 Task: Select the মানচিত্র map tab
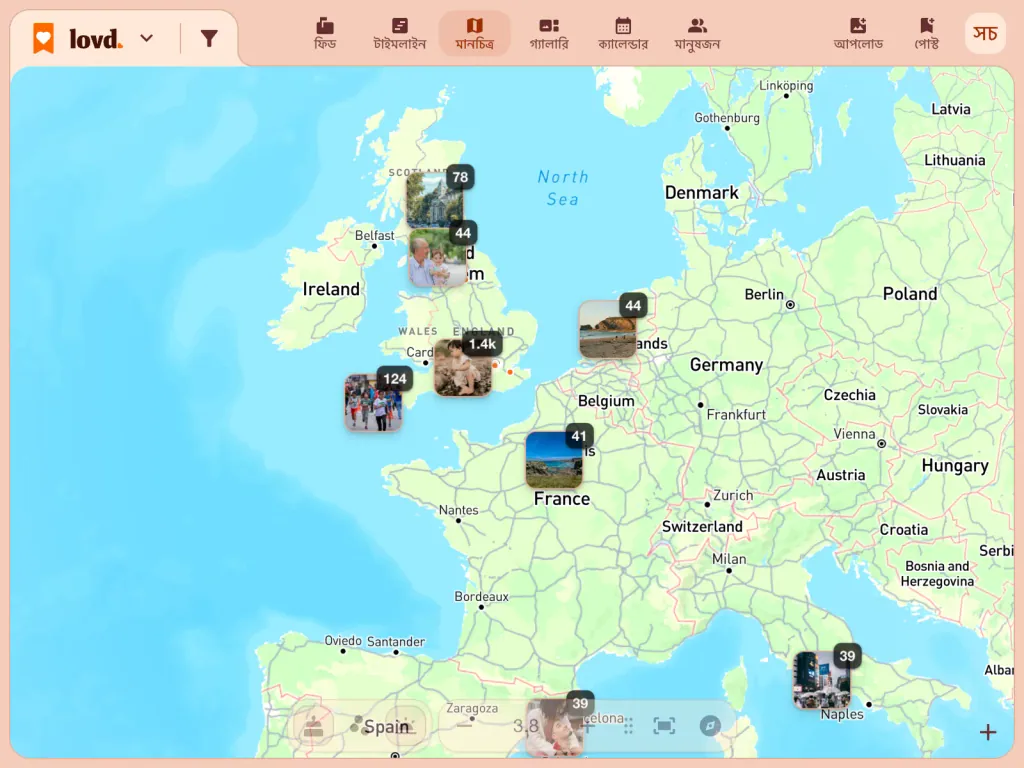tap(474, 34)
